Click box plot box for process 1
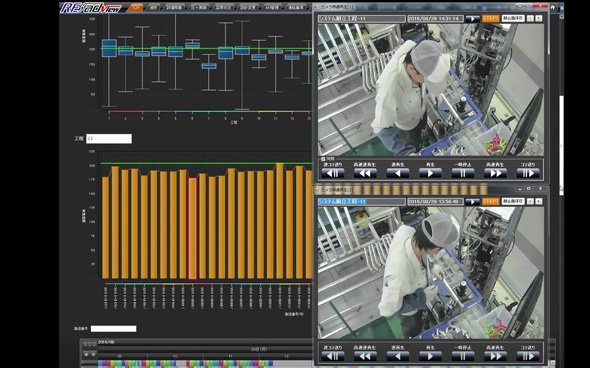The height and width of the screenshot is (368, 590). (x=109, y=48)
